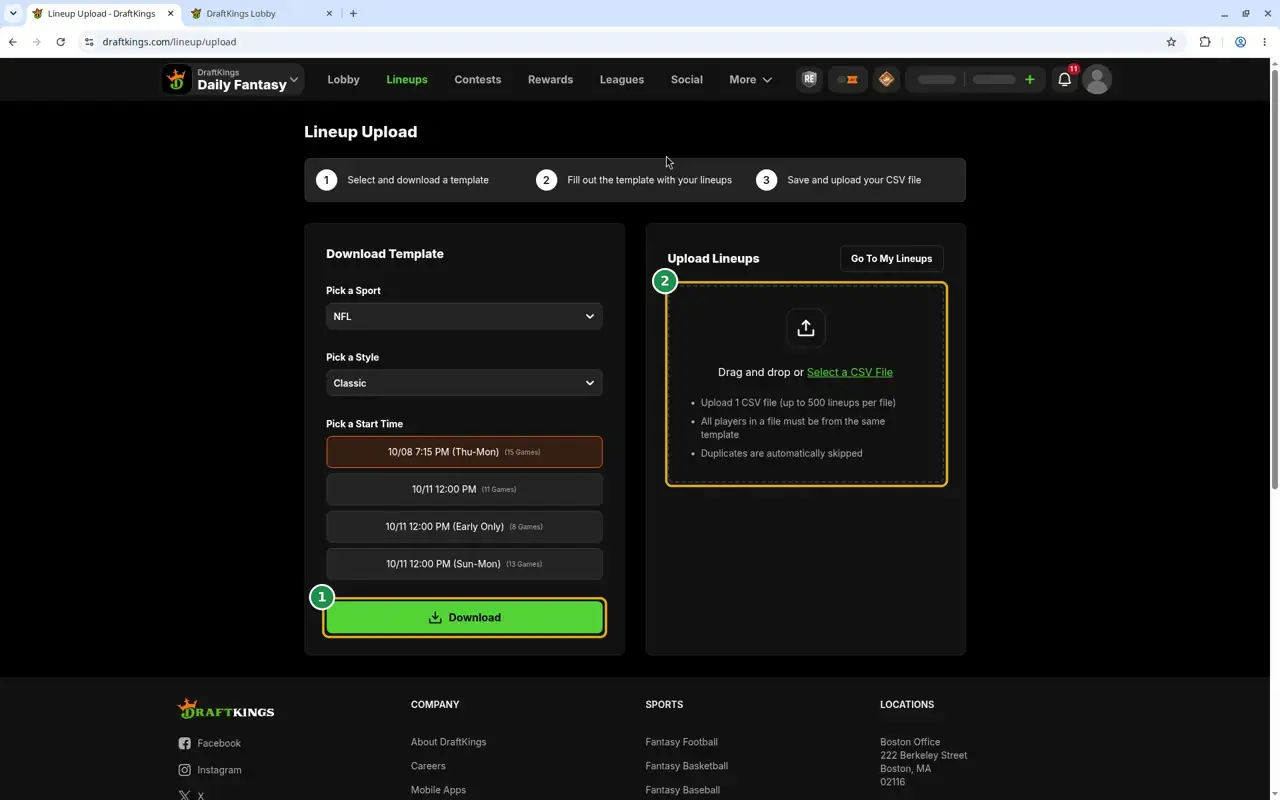Open the notifications bell

click(1065, 80)
